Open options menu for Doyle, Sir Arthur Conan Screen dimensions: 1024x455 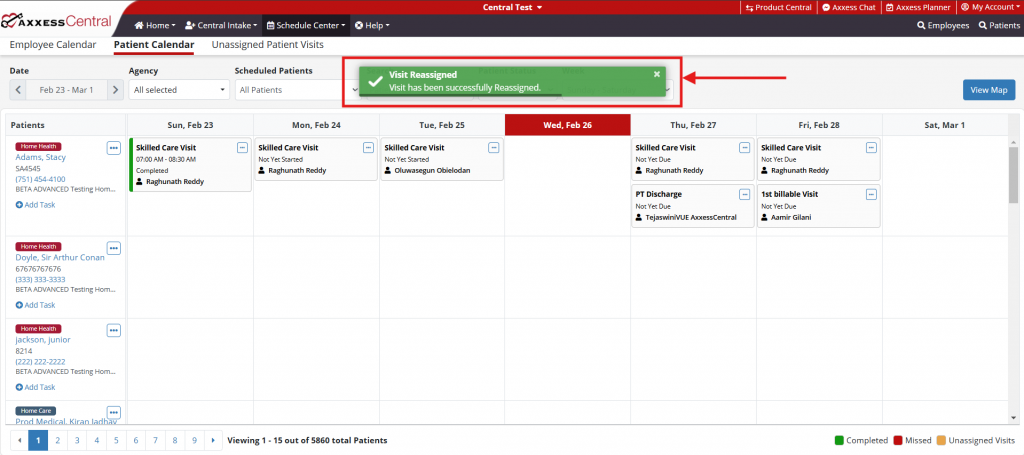(x=114, y=248)
